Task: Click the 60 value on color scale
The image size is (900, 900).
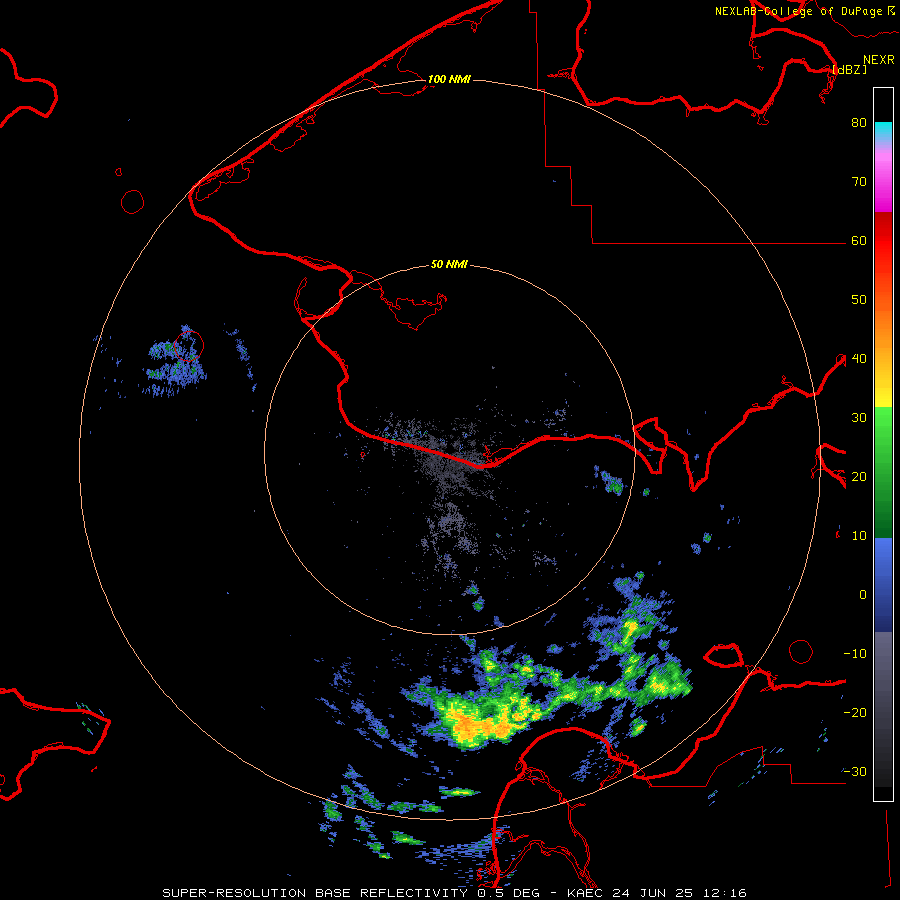Action: point(859,240)
